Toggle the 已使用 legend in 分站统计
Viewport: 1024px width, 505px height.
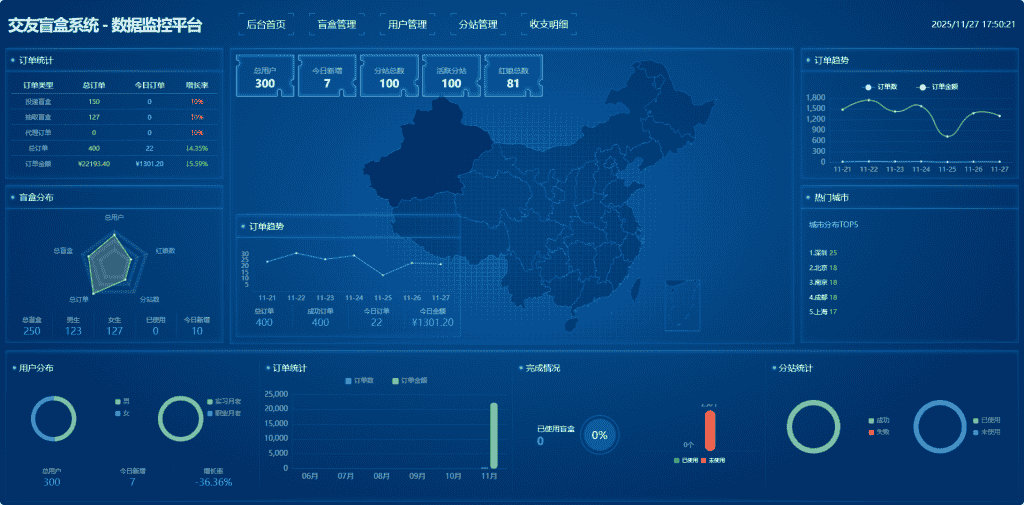(986, 420)
